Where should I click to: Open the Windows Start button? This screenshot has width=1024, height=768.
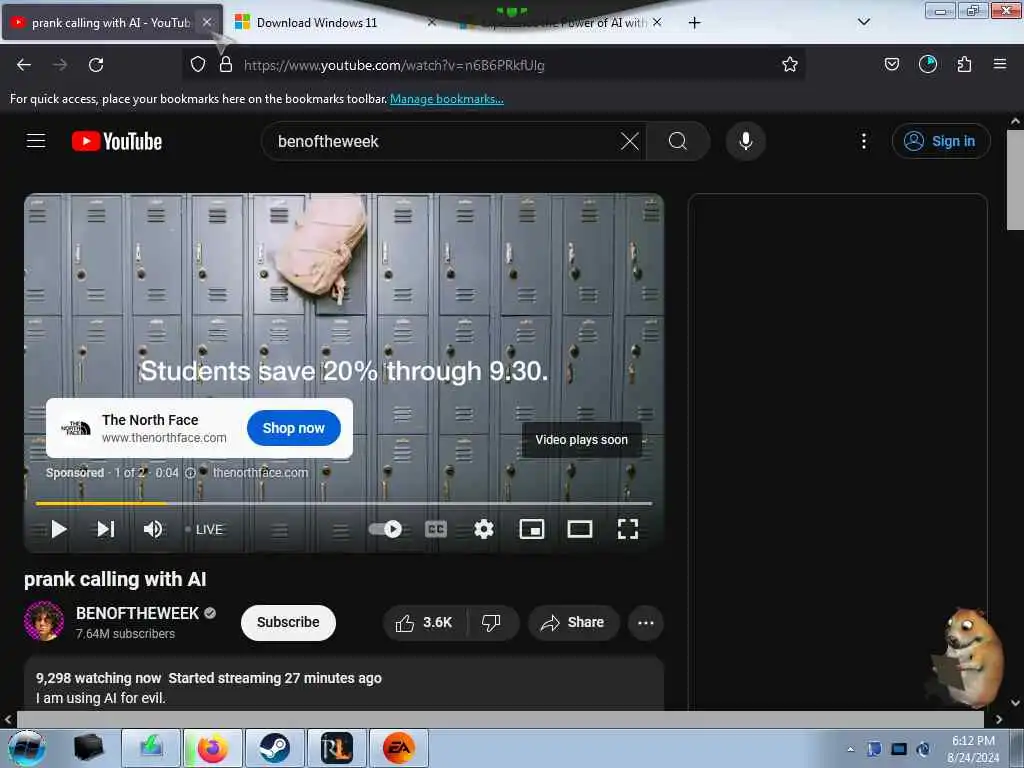click(x=26, y=748)
